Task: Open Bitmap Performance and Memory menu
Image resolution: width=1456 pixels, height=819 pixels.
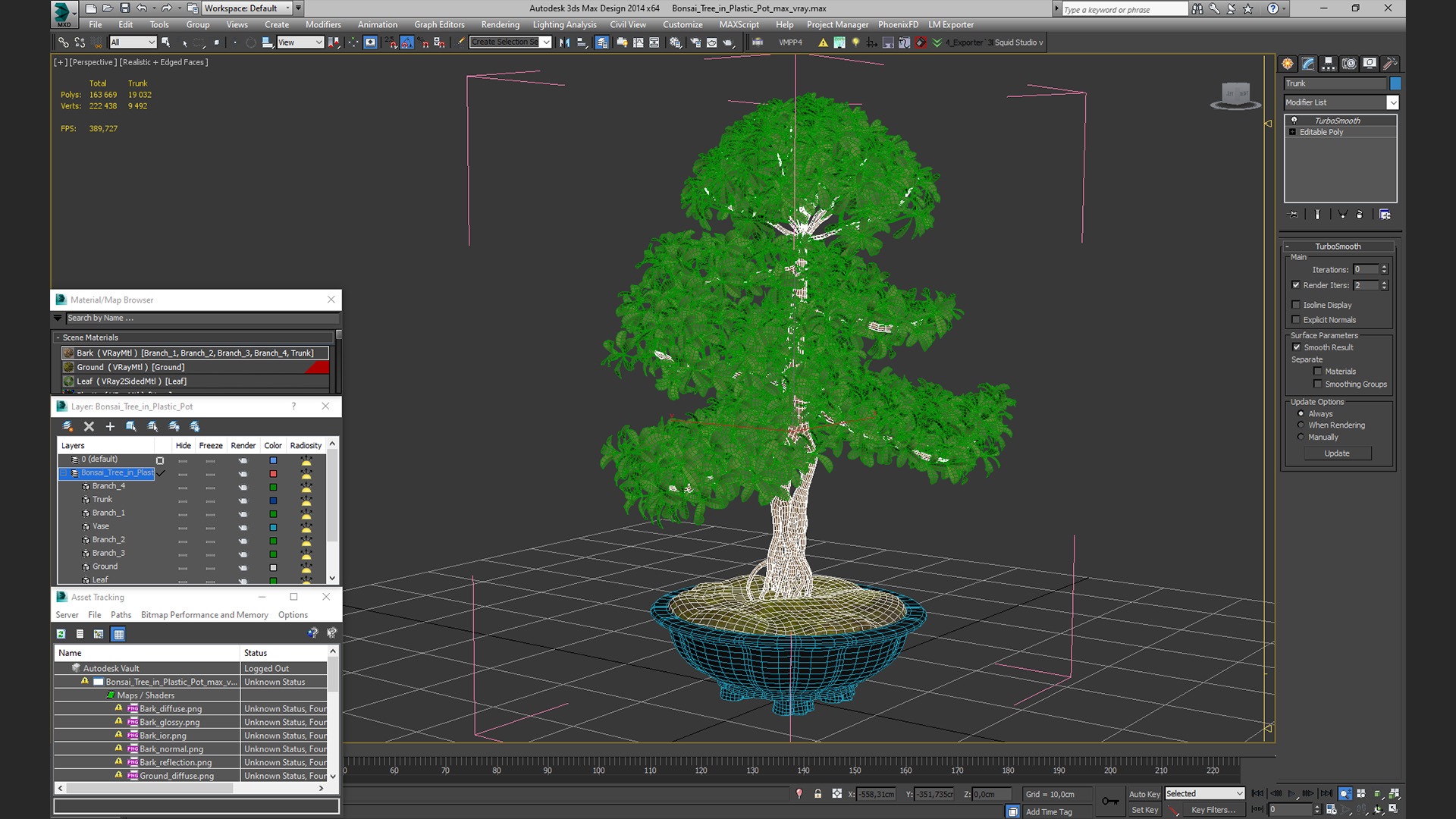Action: (x=205, y=615)
